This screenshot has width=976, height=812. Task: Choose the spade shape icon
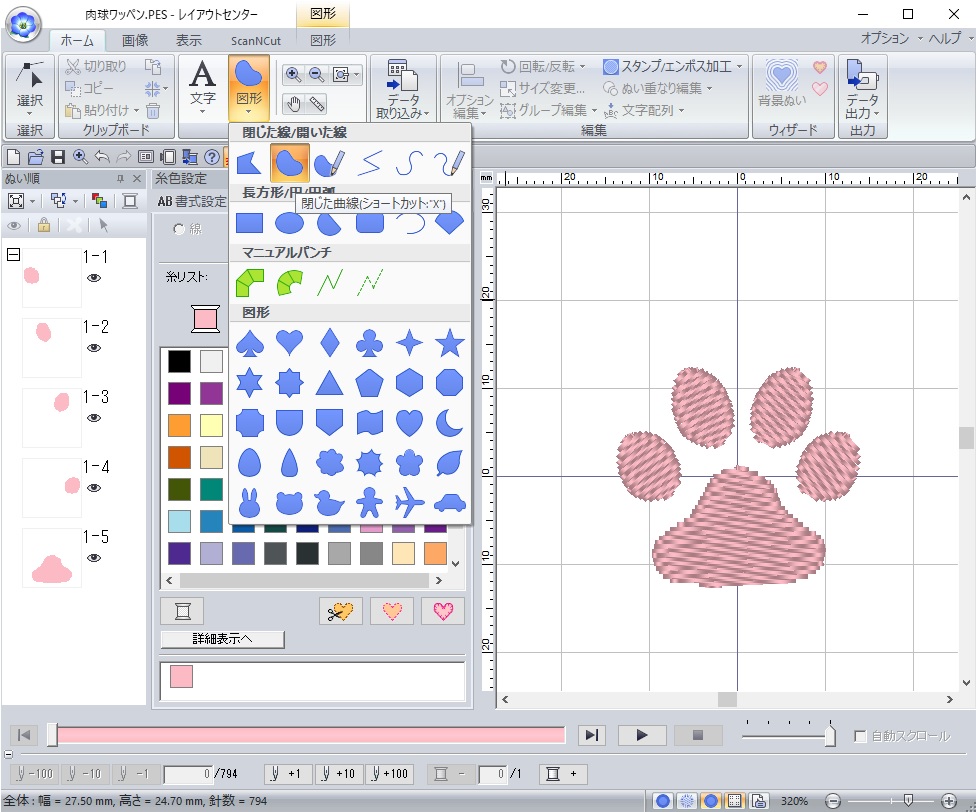coord(249,343)
